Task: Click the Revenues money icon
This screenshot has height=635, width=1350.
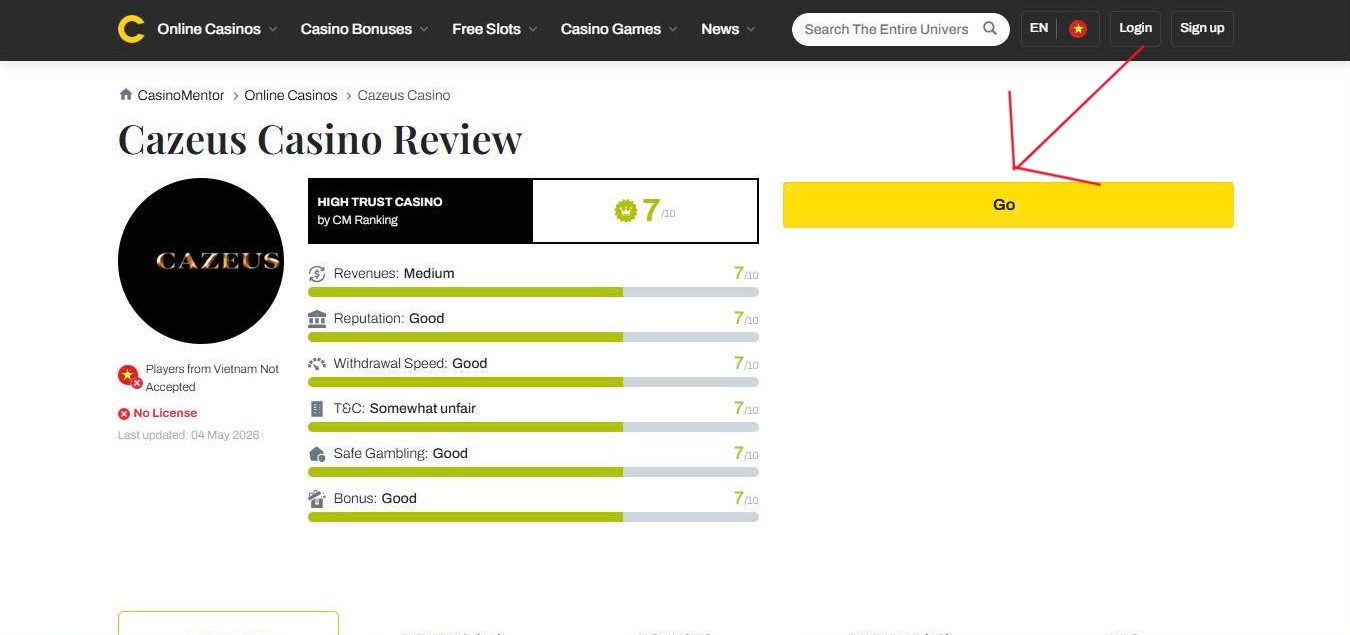Action: click(317, 274)
